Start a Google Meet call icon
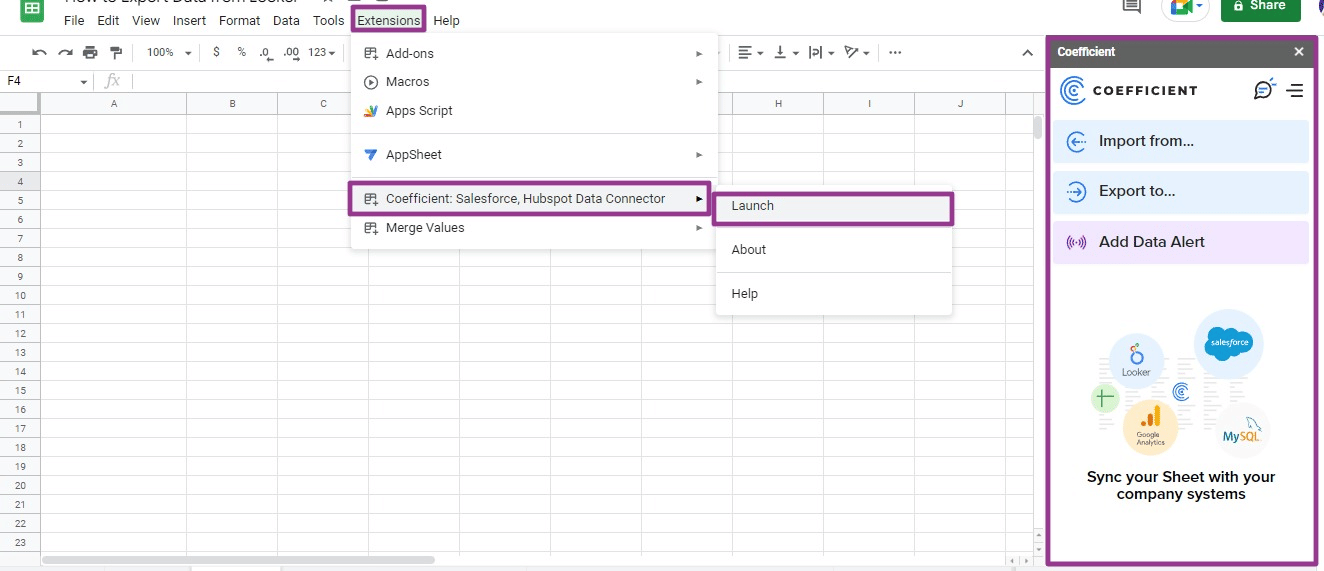 pos(1179,6)
